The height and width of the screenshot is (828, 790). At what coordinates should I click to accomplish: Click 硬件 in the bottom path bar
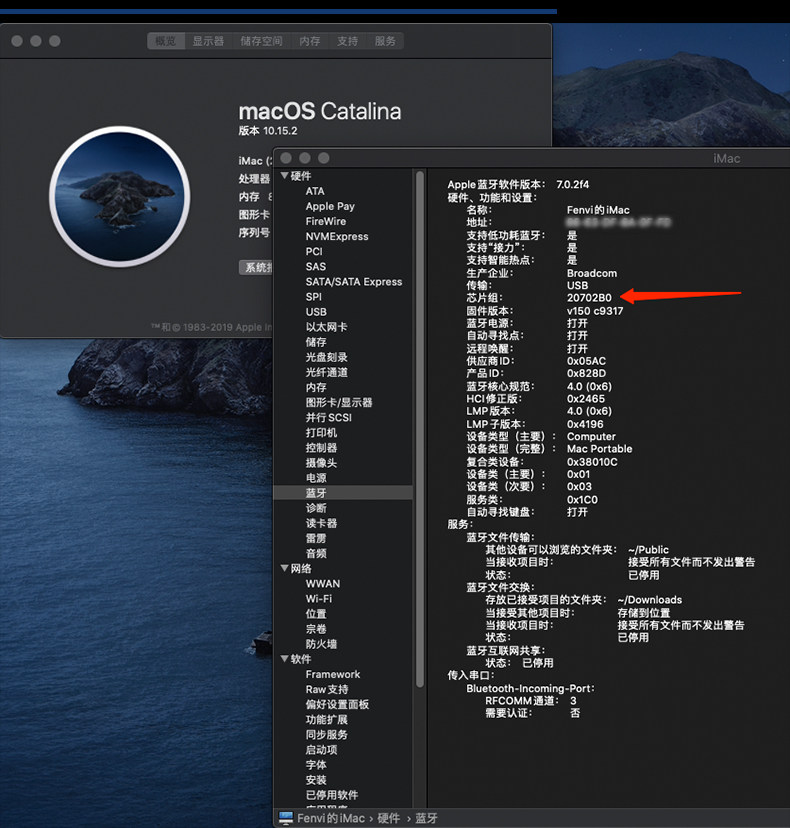point(389,818)
